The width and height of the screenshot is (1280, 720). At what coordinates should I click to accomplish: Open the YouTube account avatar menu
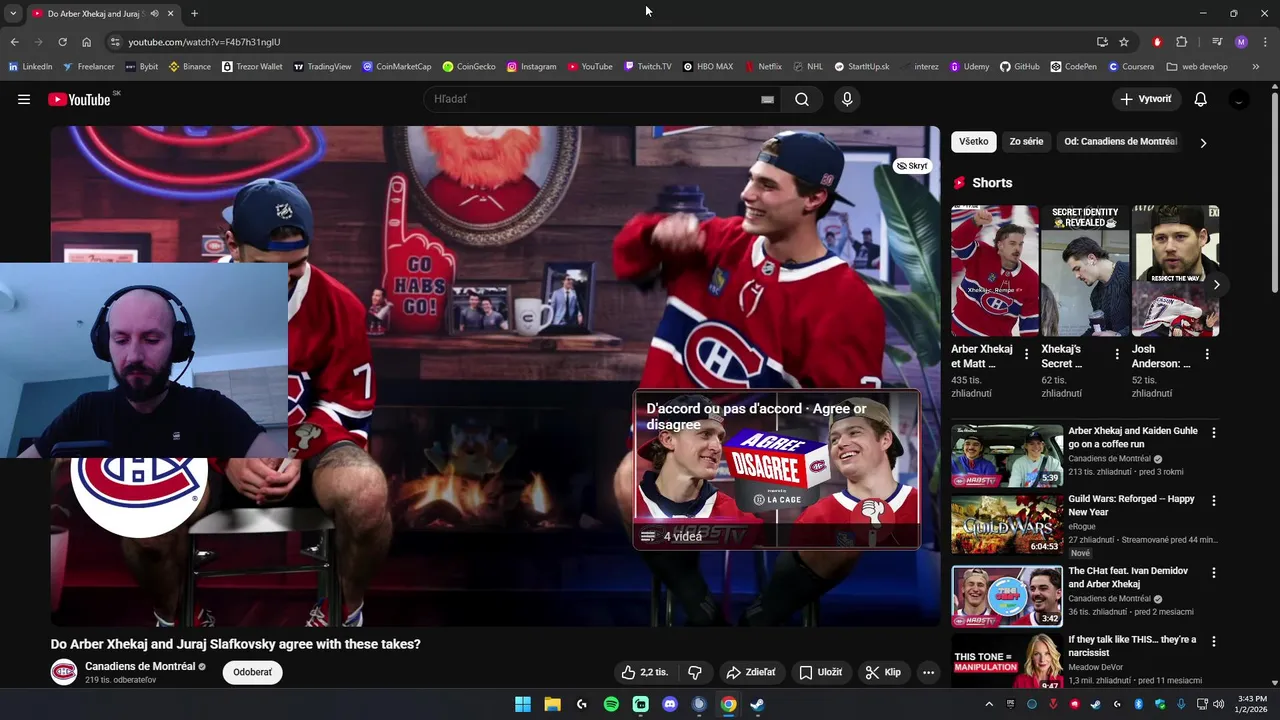pyautogui.click(x=1239, y=99)
